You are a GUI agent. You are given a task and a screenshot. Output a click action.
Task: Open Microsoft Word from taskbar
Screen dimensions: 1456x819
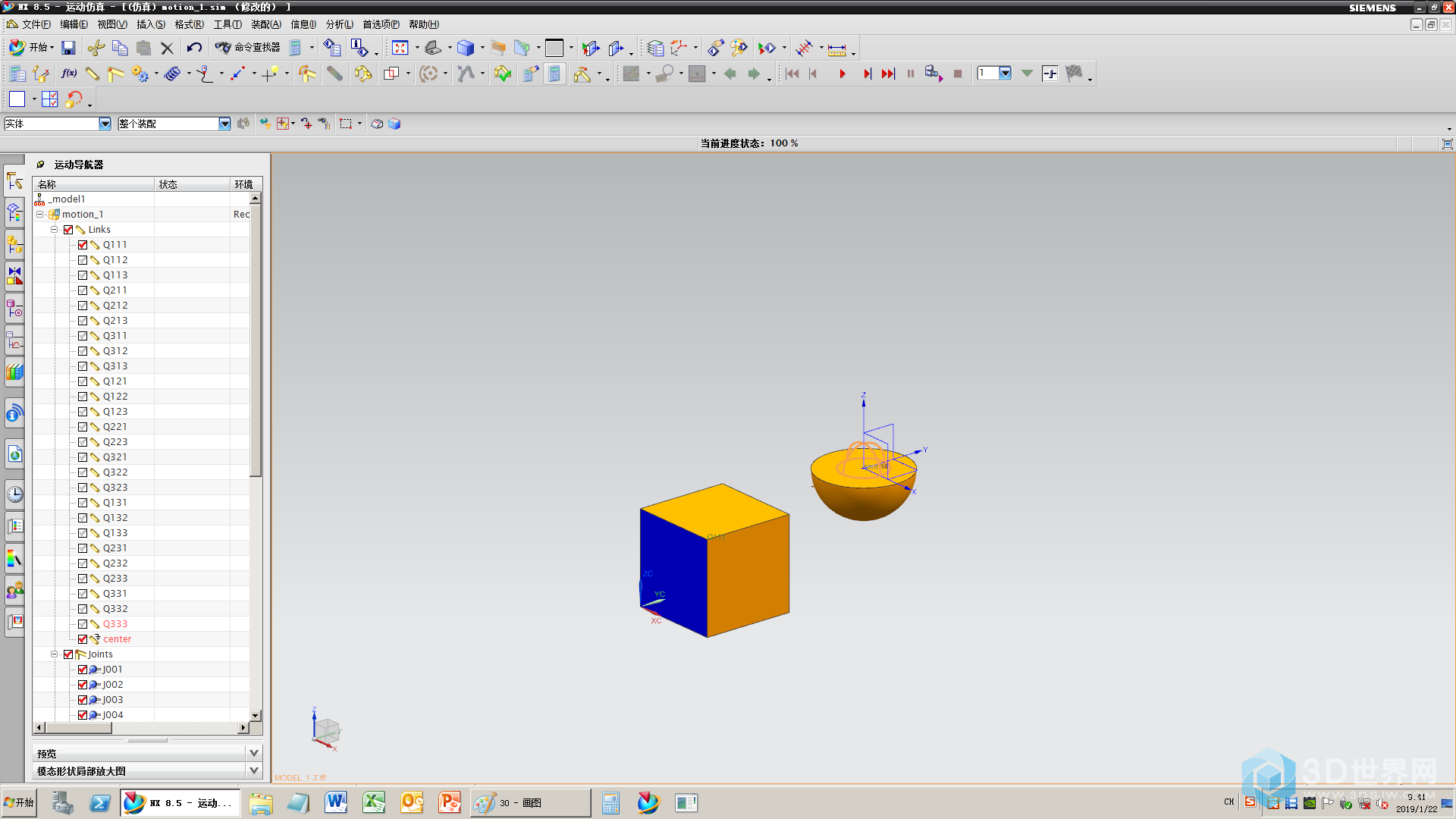point(336,802)
